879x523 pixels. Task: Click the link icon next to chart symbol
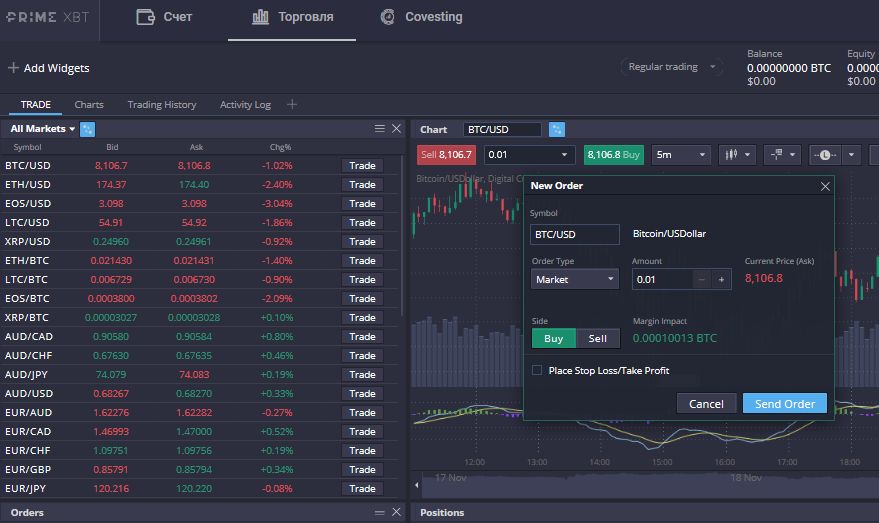tap(557, 129)
